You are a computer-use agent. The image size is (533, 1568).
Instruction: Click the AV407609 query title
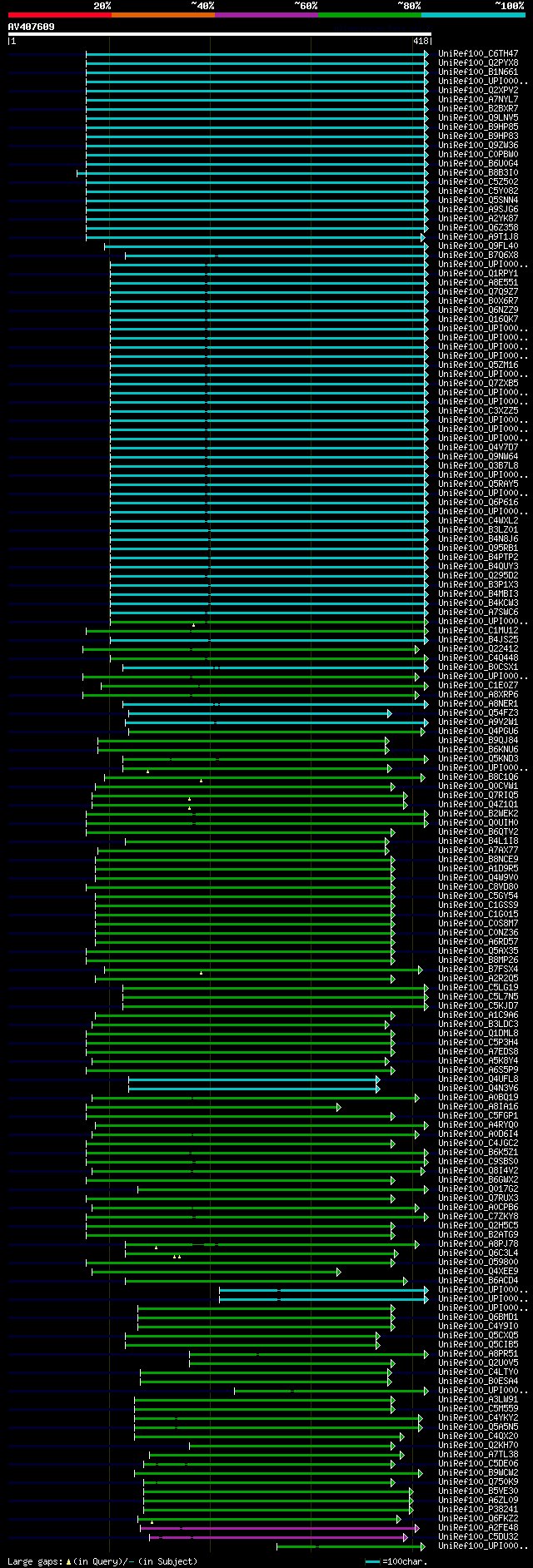(x=32, y=27)
